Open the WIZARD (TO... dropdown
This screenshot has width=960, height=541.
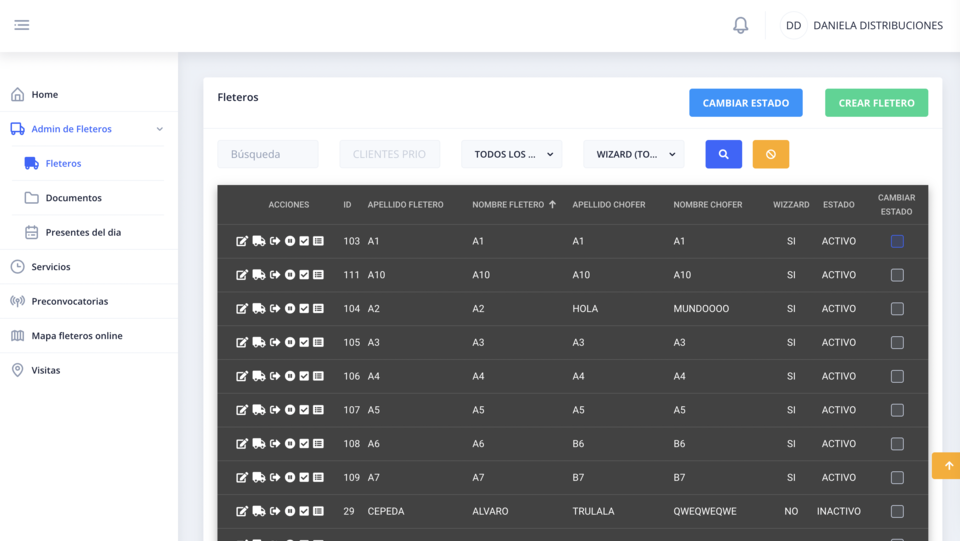pyautogui.click(x=634, y=154)
